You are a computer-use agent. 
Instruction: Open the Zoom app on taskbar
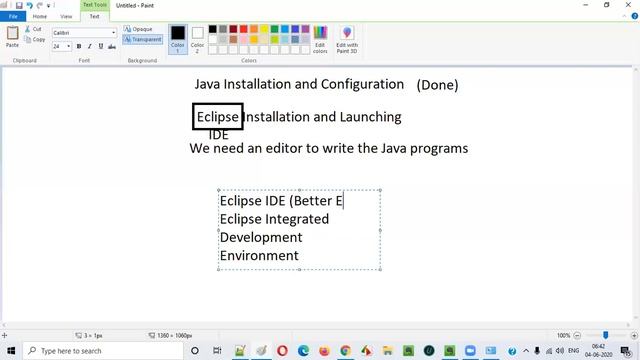470,351
